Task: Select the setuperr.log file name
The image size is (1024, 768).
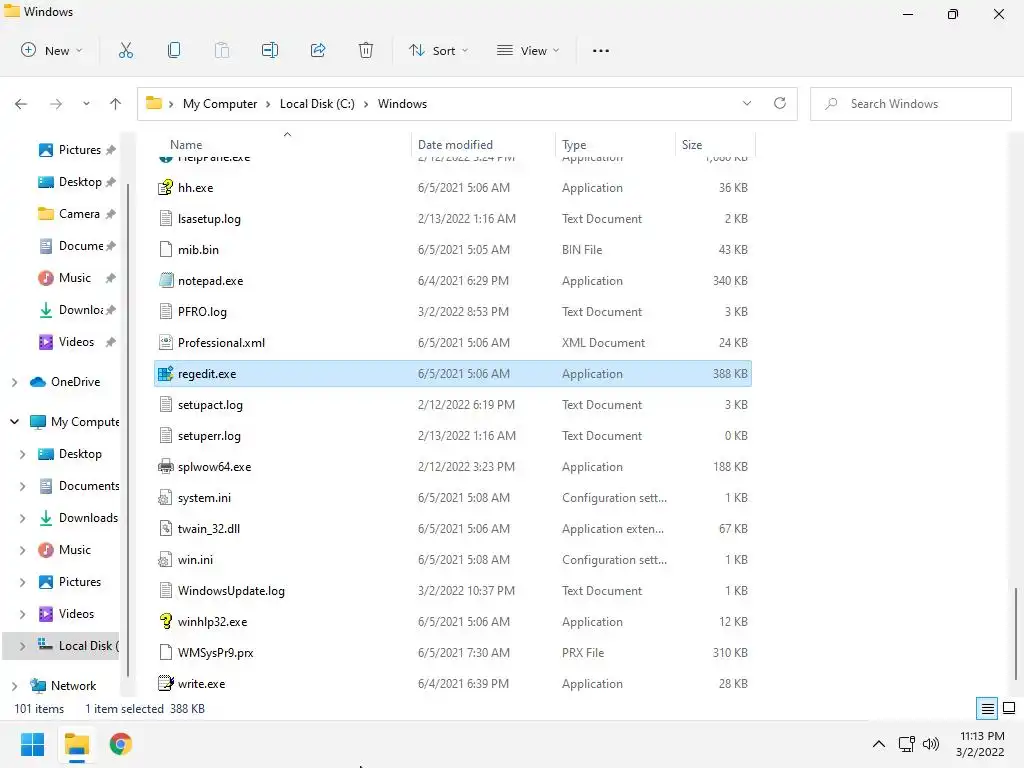Action: [209, 436]
